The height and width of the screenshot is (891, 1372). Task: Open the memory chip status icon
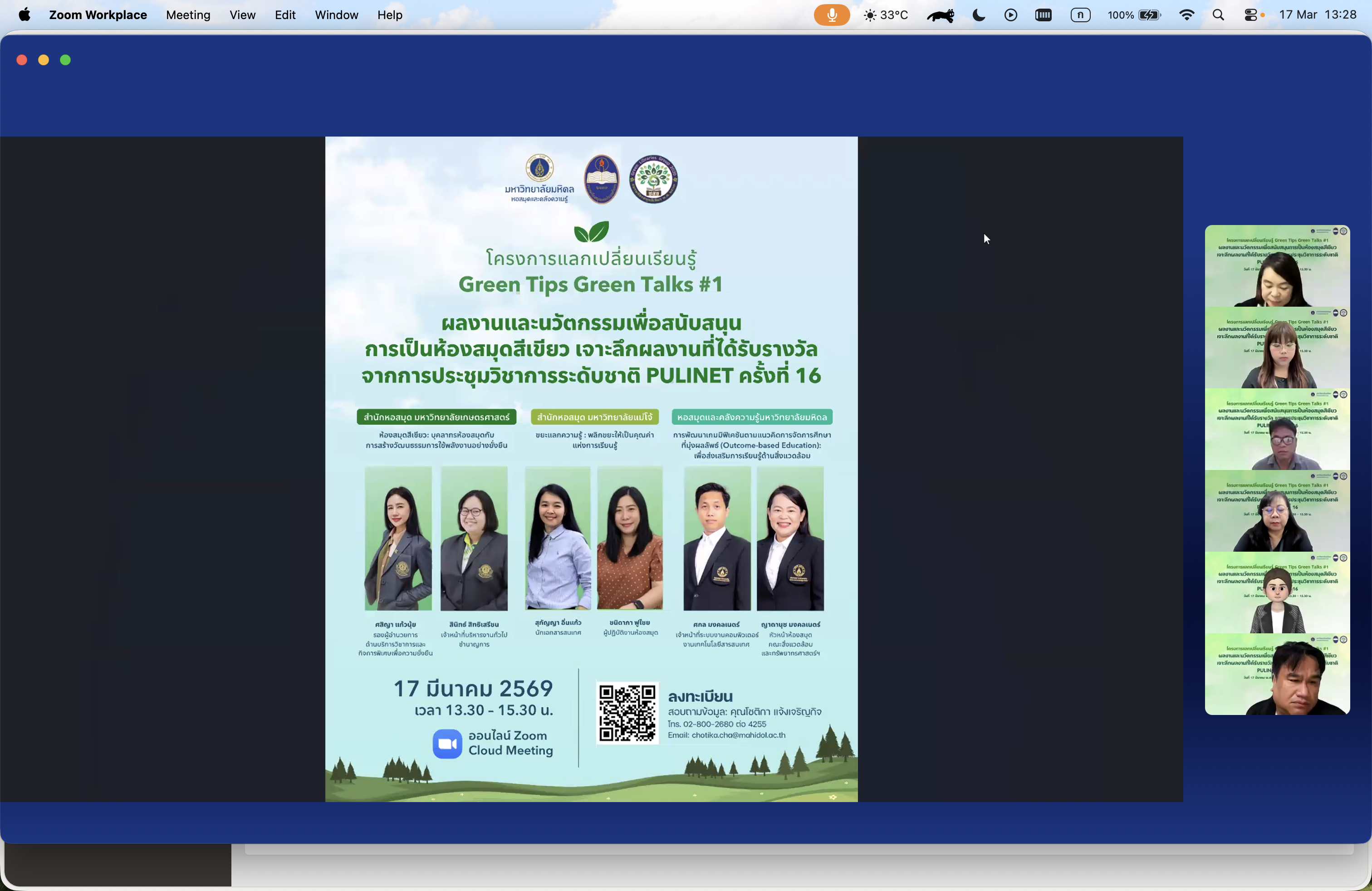pos(1043,15)
